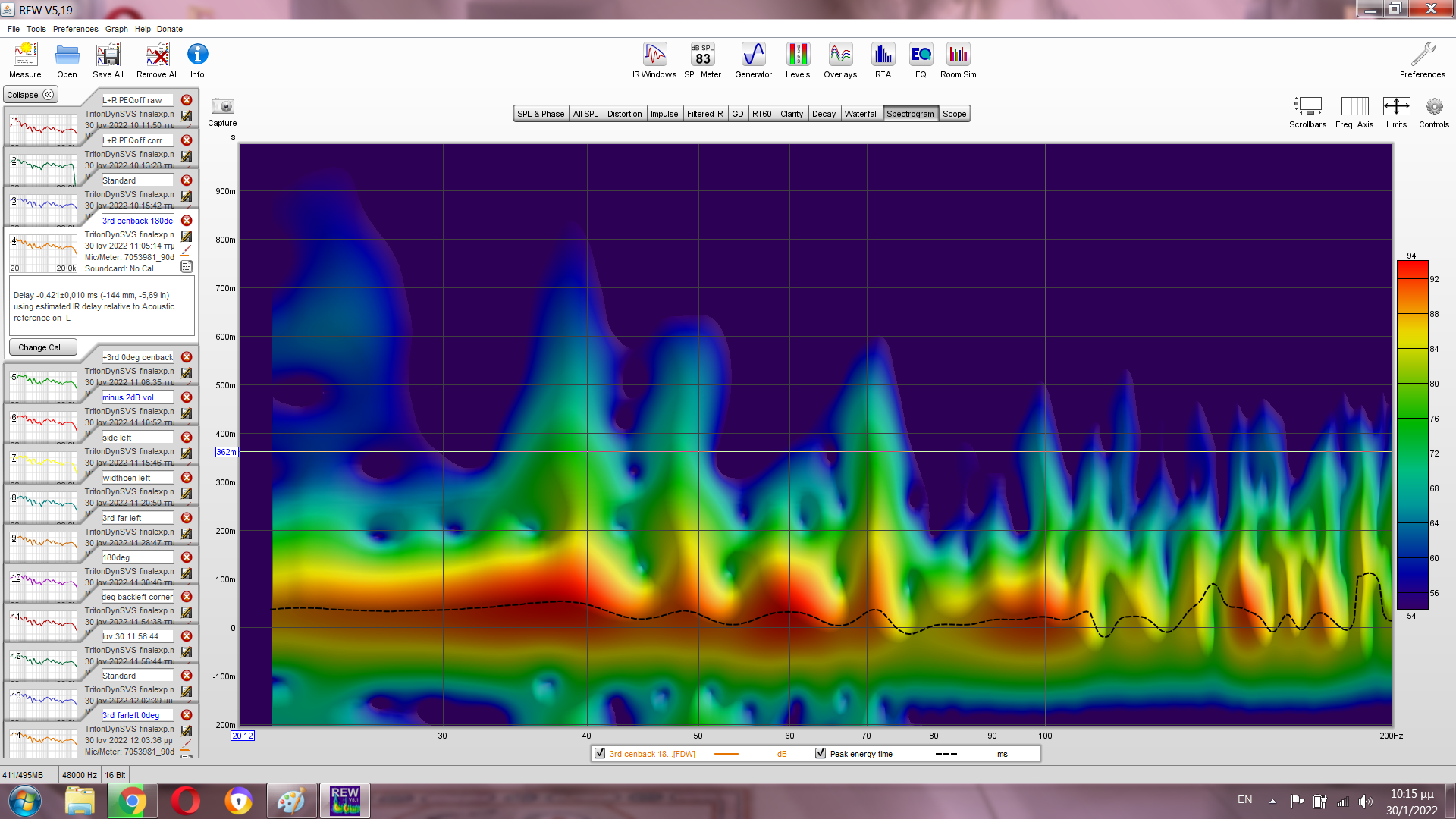Open the signal Generator
Image resolution: width=1456 pixels, height=819 pixels.
tap(753, 61)
